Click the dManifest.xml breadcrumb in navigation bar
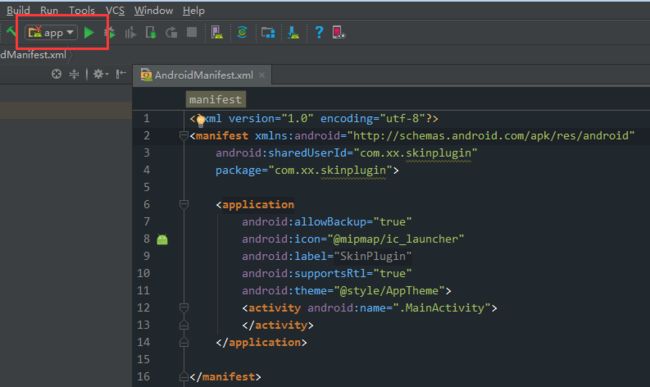Screen dimensions: 650x387 coord(33,55)
